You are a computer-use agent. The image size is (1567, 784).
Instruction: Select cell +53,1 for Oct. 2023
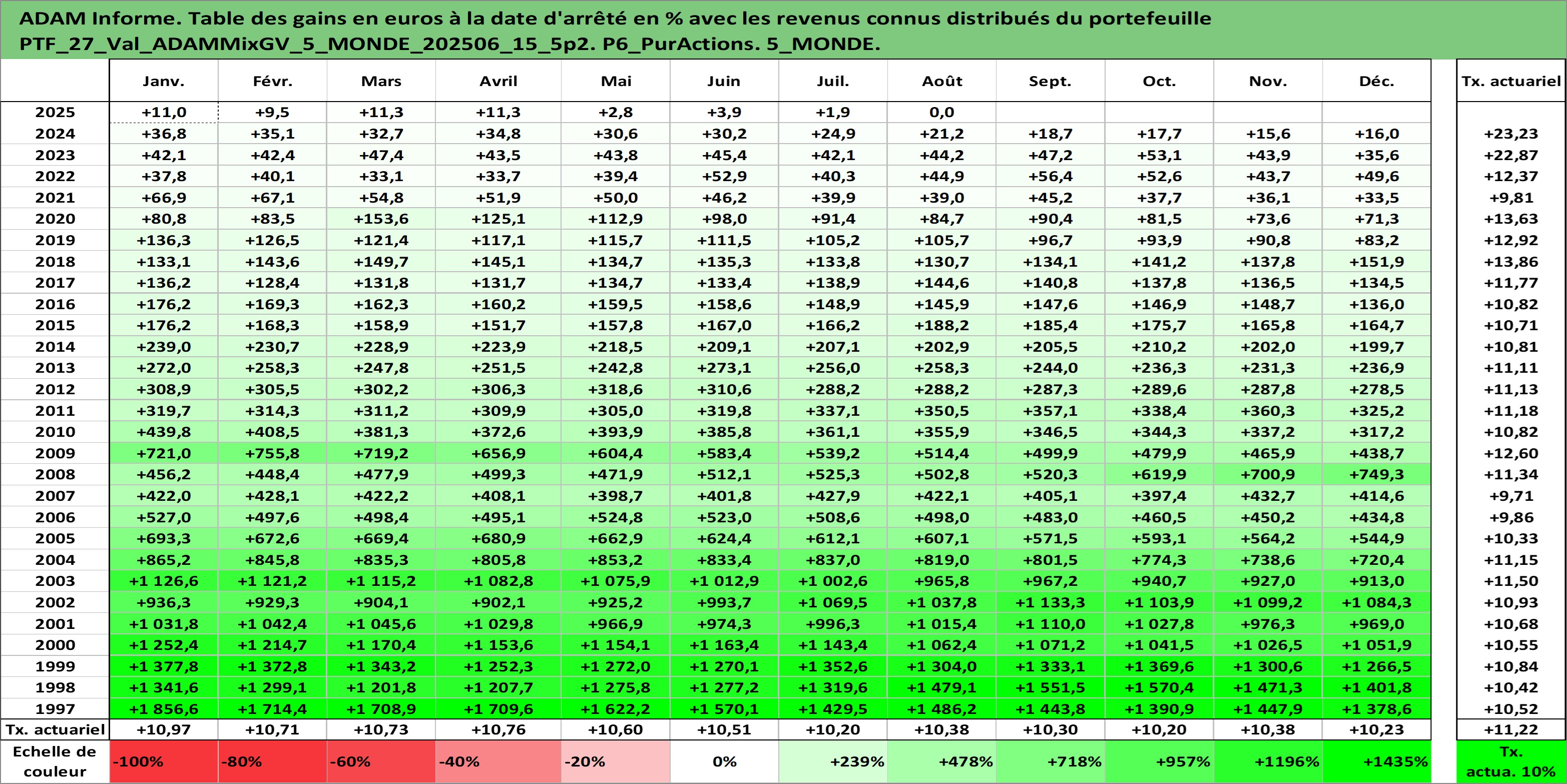pyautogui.click(x=1160, y=155)
